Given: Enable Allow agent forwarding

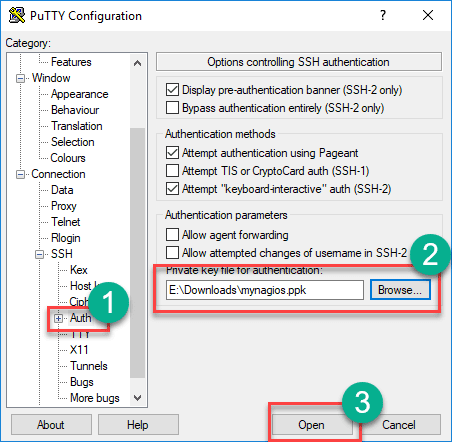Looking at the screenshot, I should pyautogui.click(x=172, y=235).
